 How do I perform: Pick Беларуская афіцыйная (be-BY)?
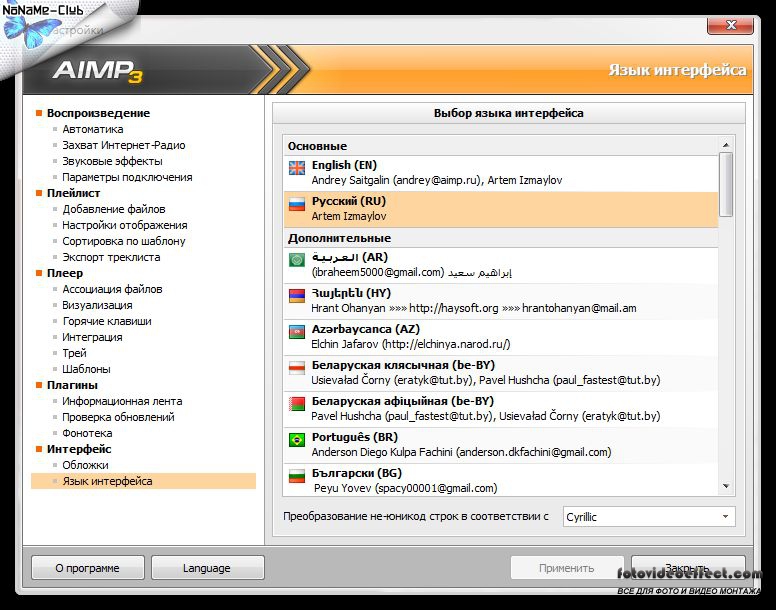(x=501, y=410)
